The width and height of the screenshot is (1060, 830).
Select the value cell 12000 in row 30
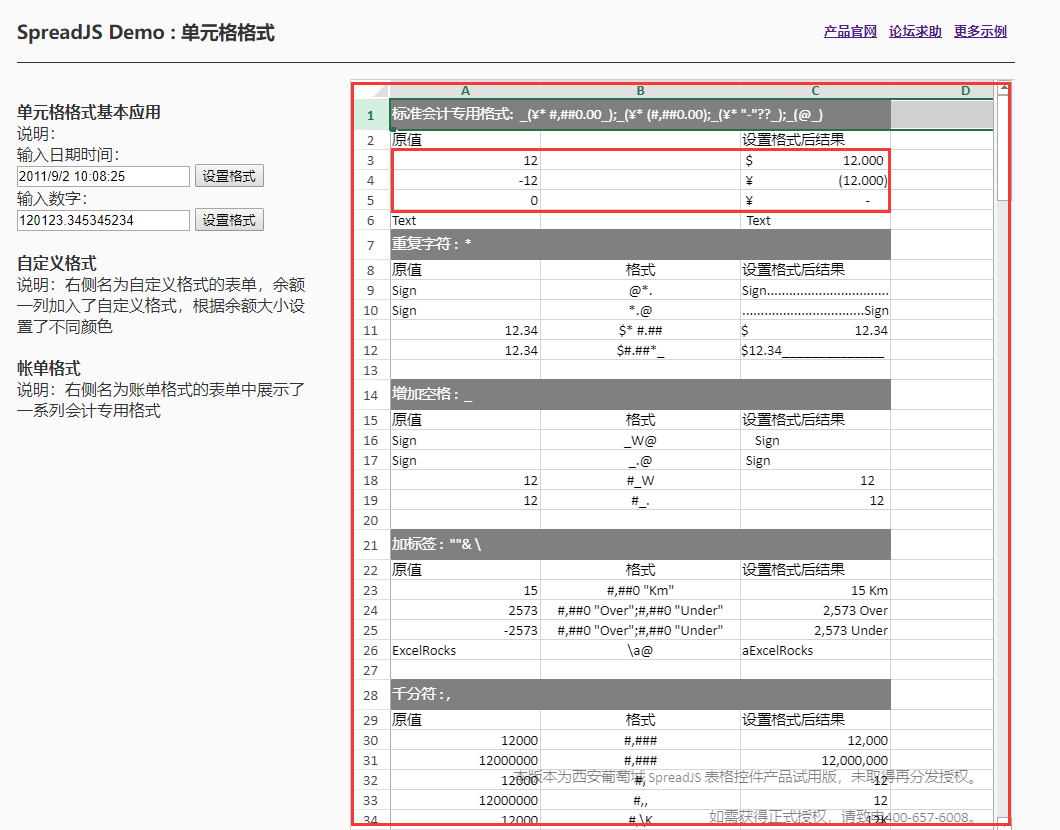(465, 741)
